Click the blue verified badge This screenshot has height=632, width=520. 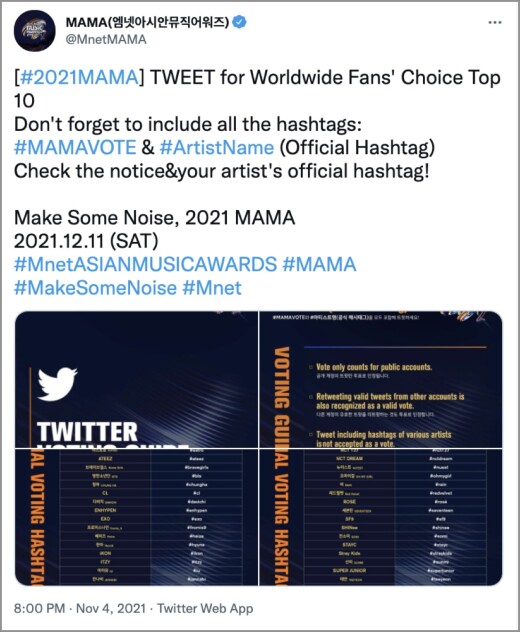tap(239, 22)
